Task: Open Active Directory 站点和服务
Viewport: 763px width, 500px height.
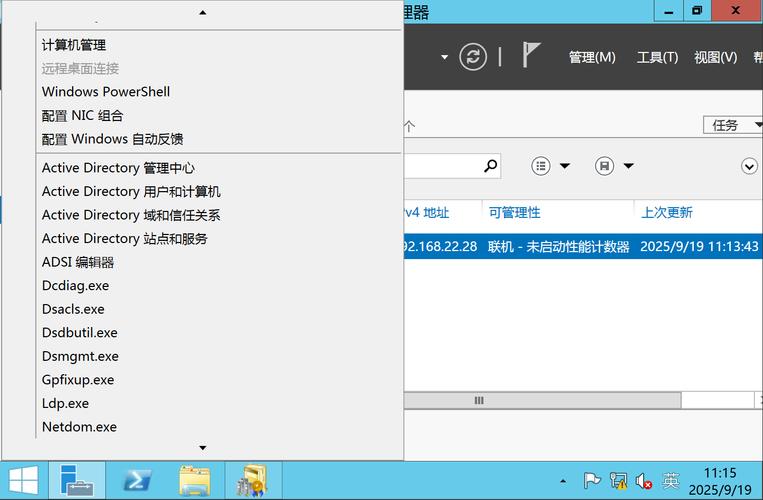Action: point(125,238)
